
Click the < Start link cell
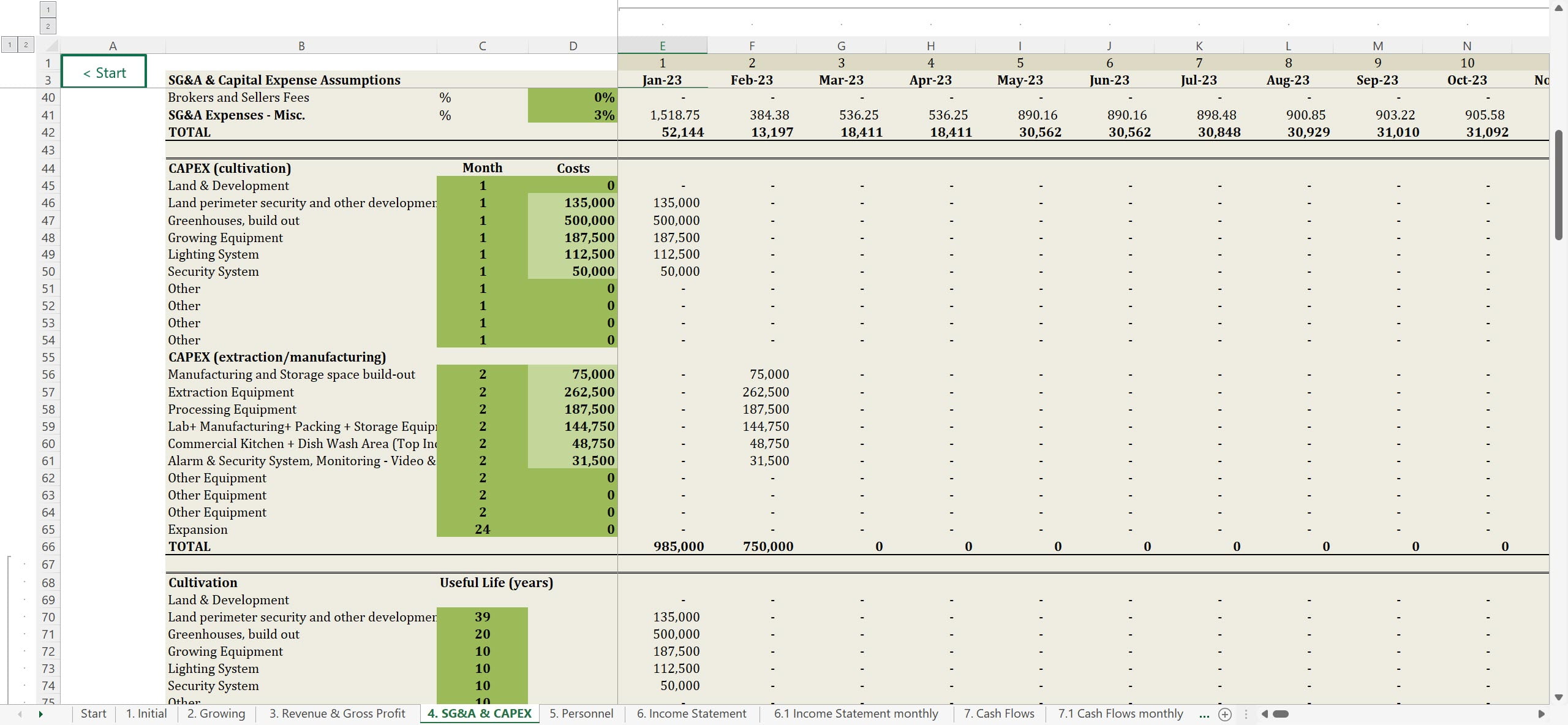pyautogui.click(x=104, y=72)
